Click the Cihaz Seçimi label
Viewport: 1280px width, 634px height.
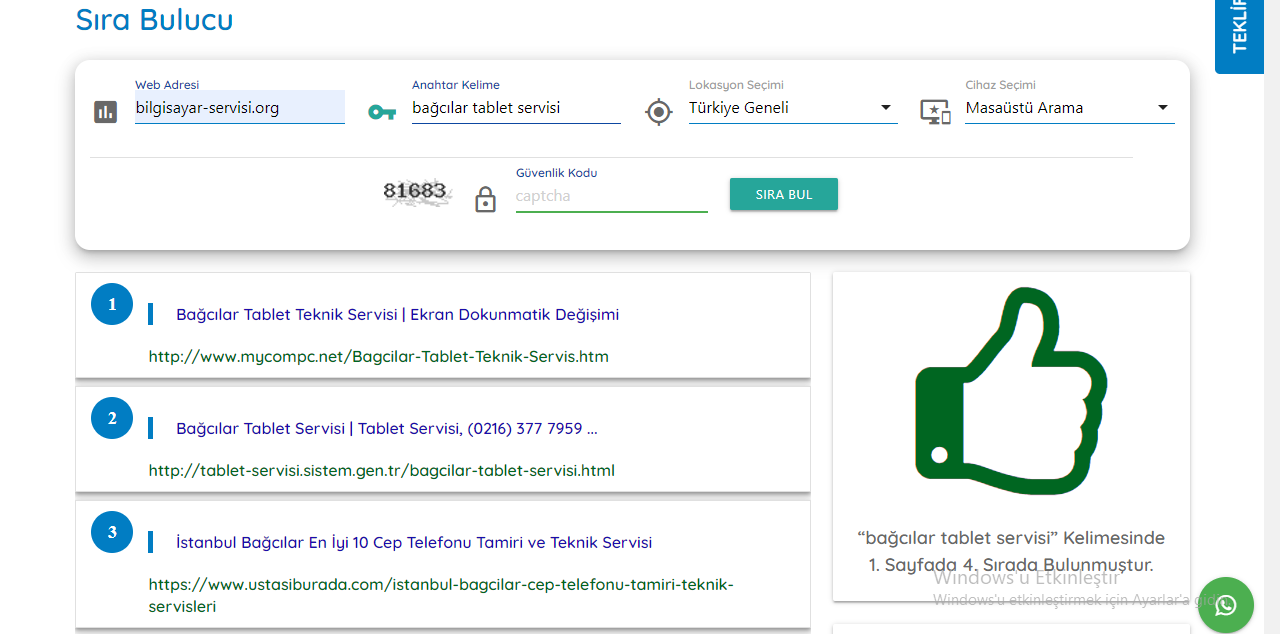[1001, 85]
